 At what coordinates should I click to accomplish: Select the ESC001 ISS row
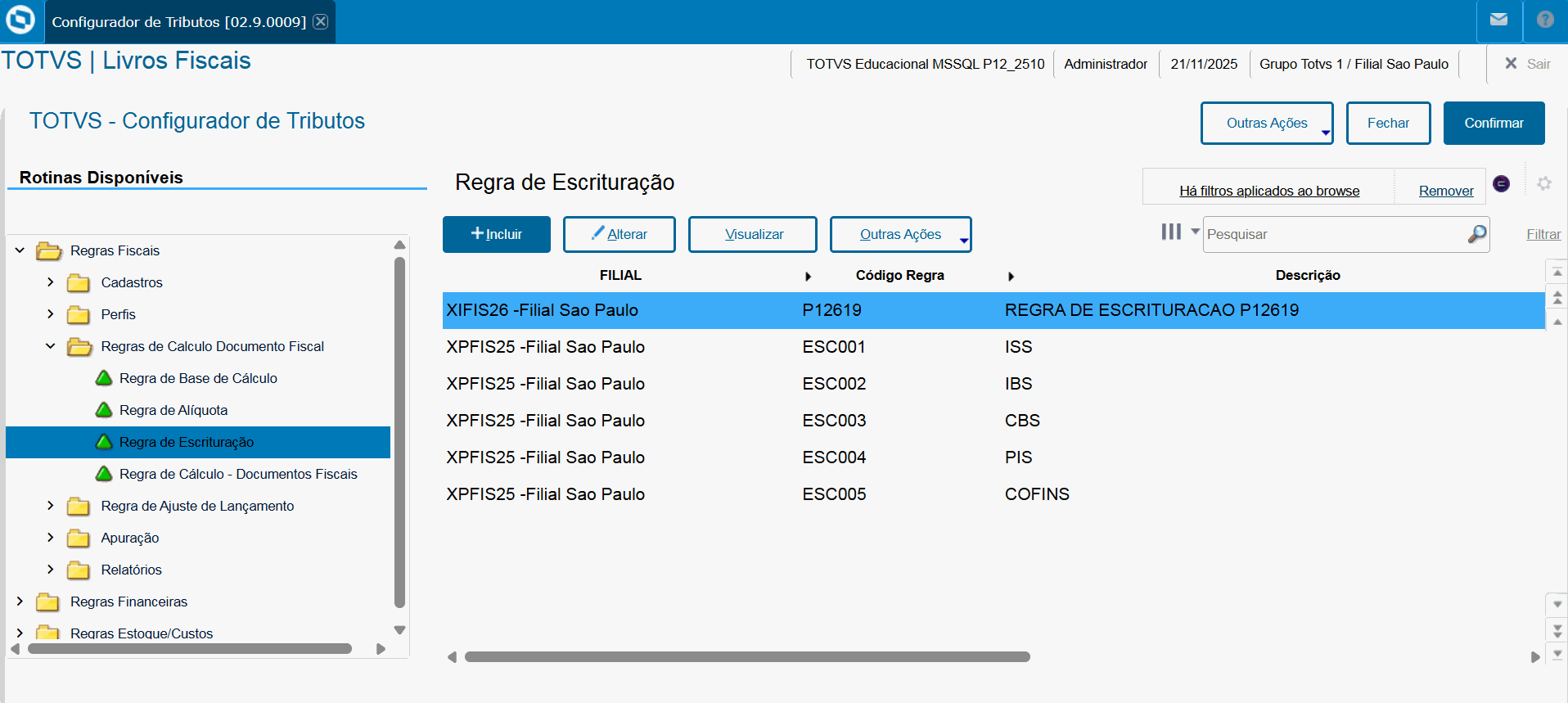994,347
